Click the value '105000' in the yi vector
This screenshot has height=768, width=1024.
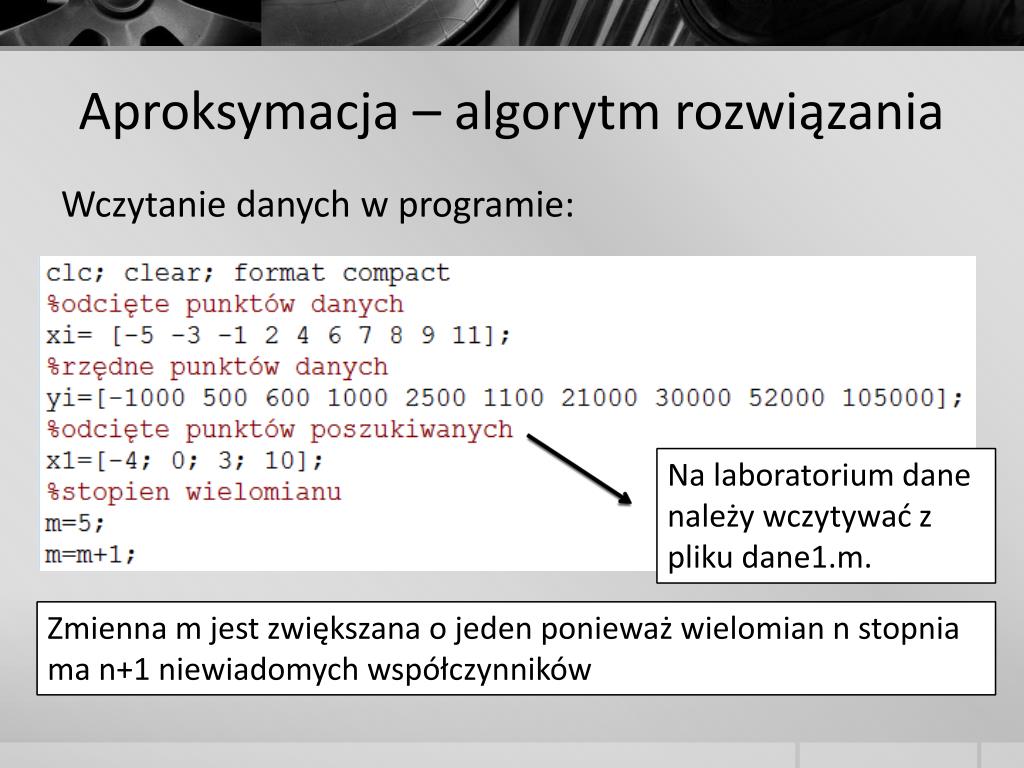tap(888, 398)
